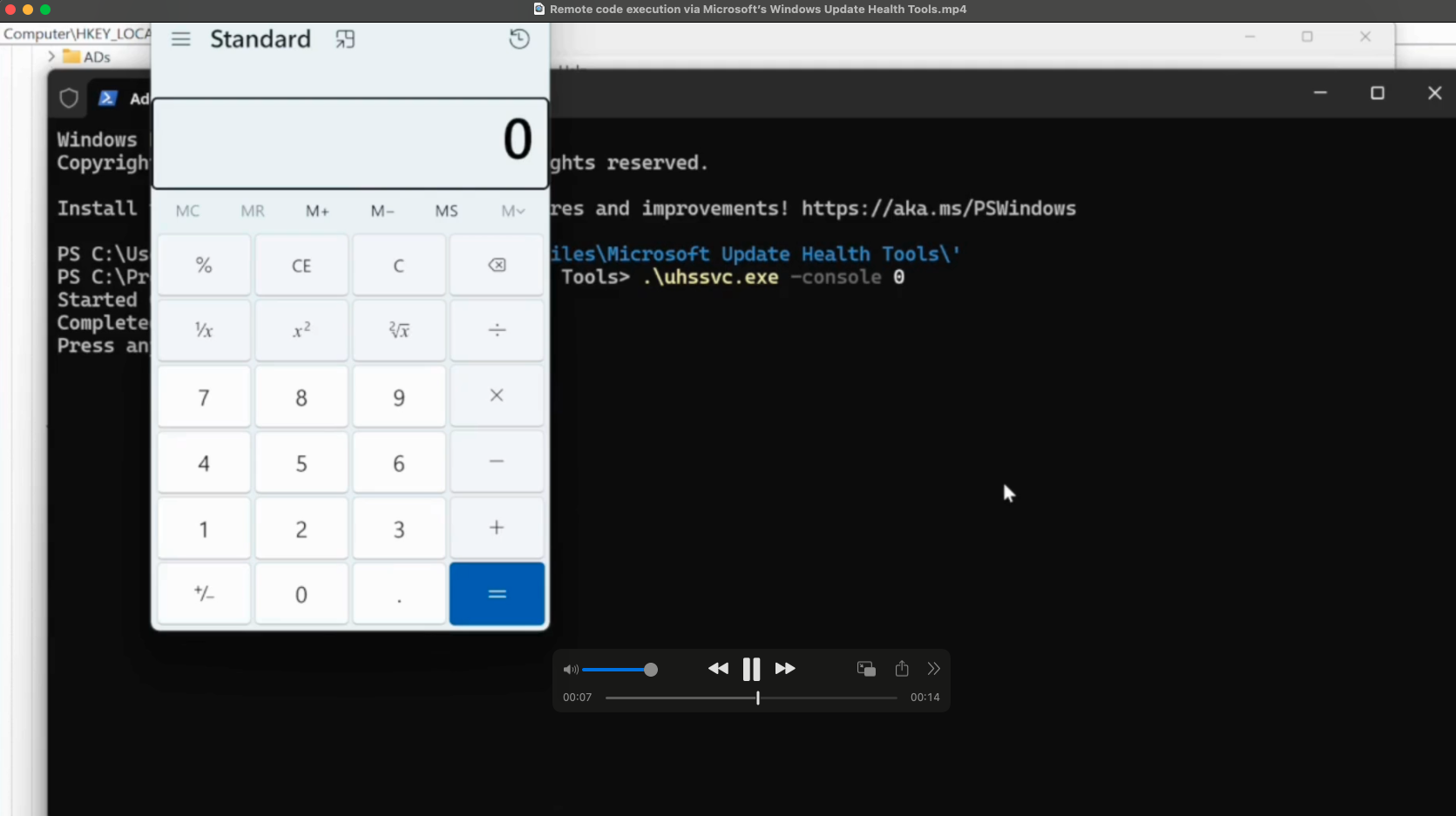The image size is (1456, 816).
Task: Click the share icon in the player controls
Action: tap(901, 669)
